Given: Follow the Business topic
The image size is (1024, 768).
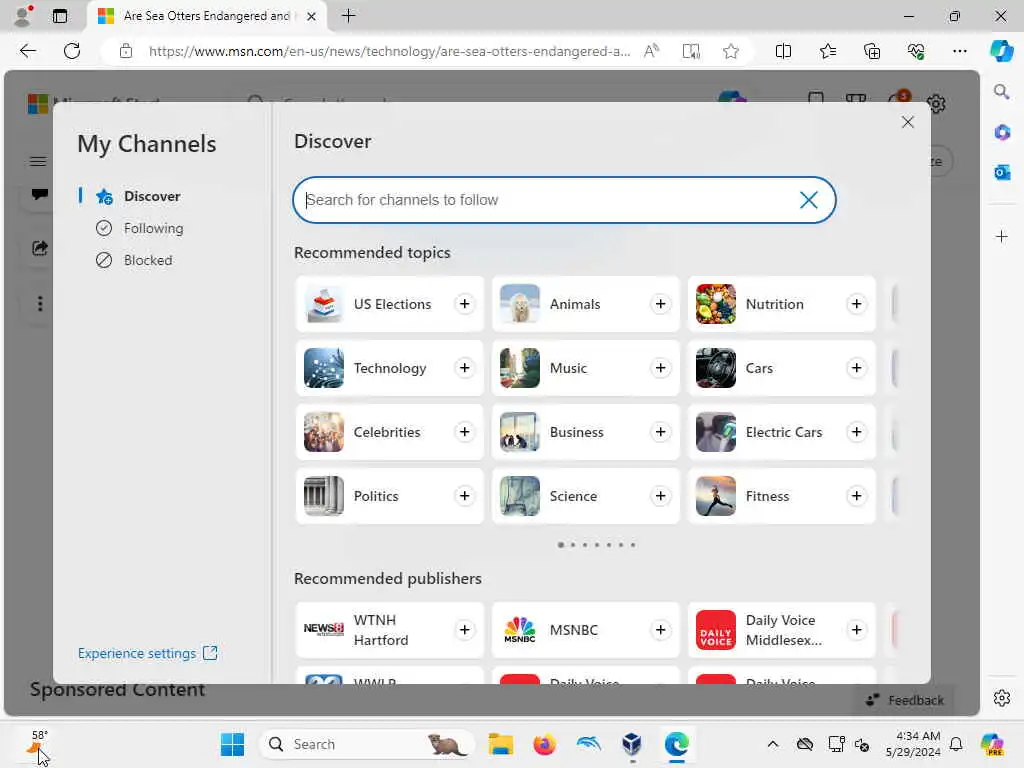Looking at the screenshot, I should pos(660,432).
